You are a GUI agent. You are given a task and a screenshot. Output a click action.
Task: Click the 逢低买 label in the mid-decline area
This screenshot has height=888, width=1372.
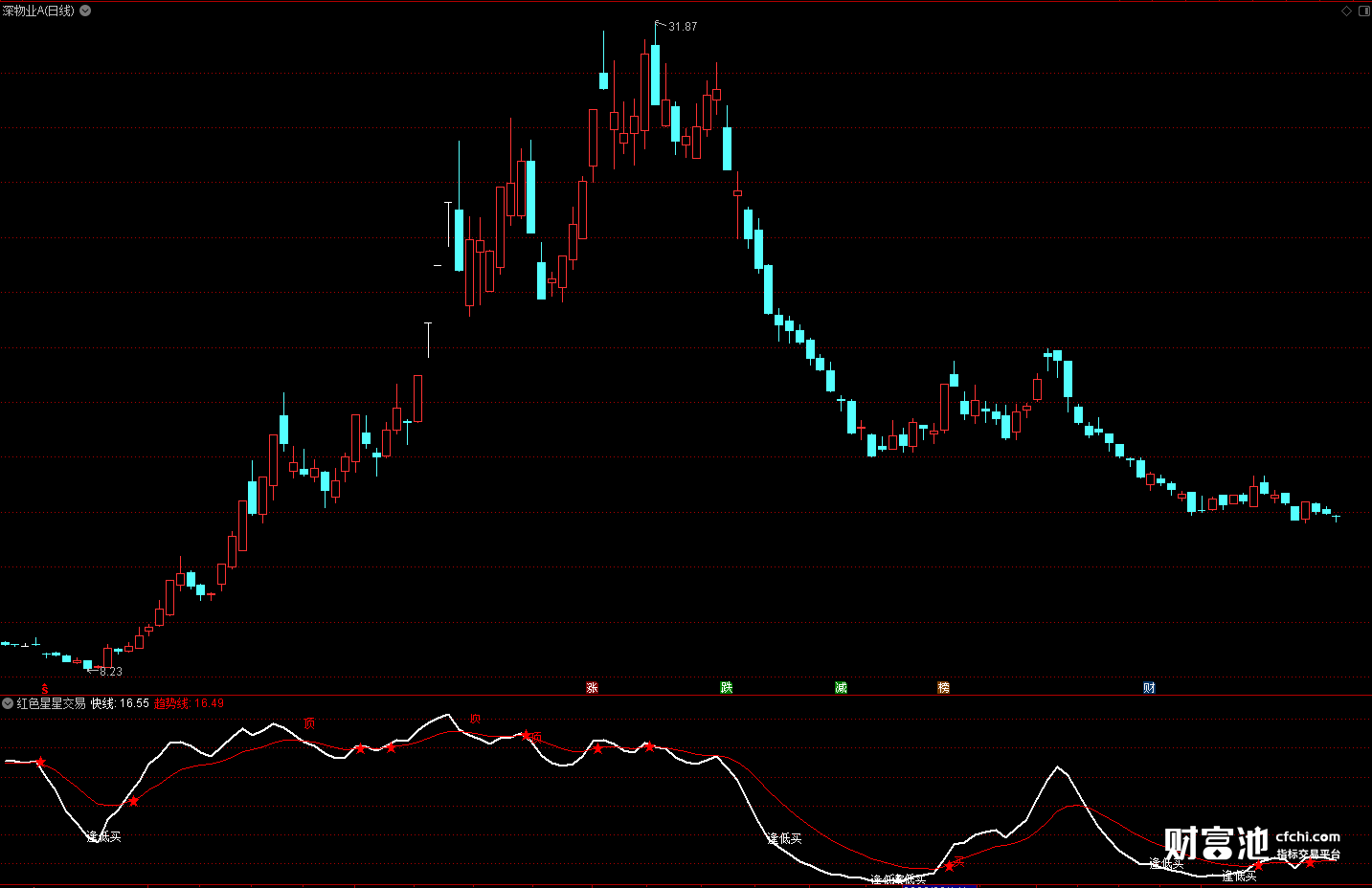[x=785, y=839]
